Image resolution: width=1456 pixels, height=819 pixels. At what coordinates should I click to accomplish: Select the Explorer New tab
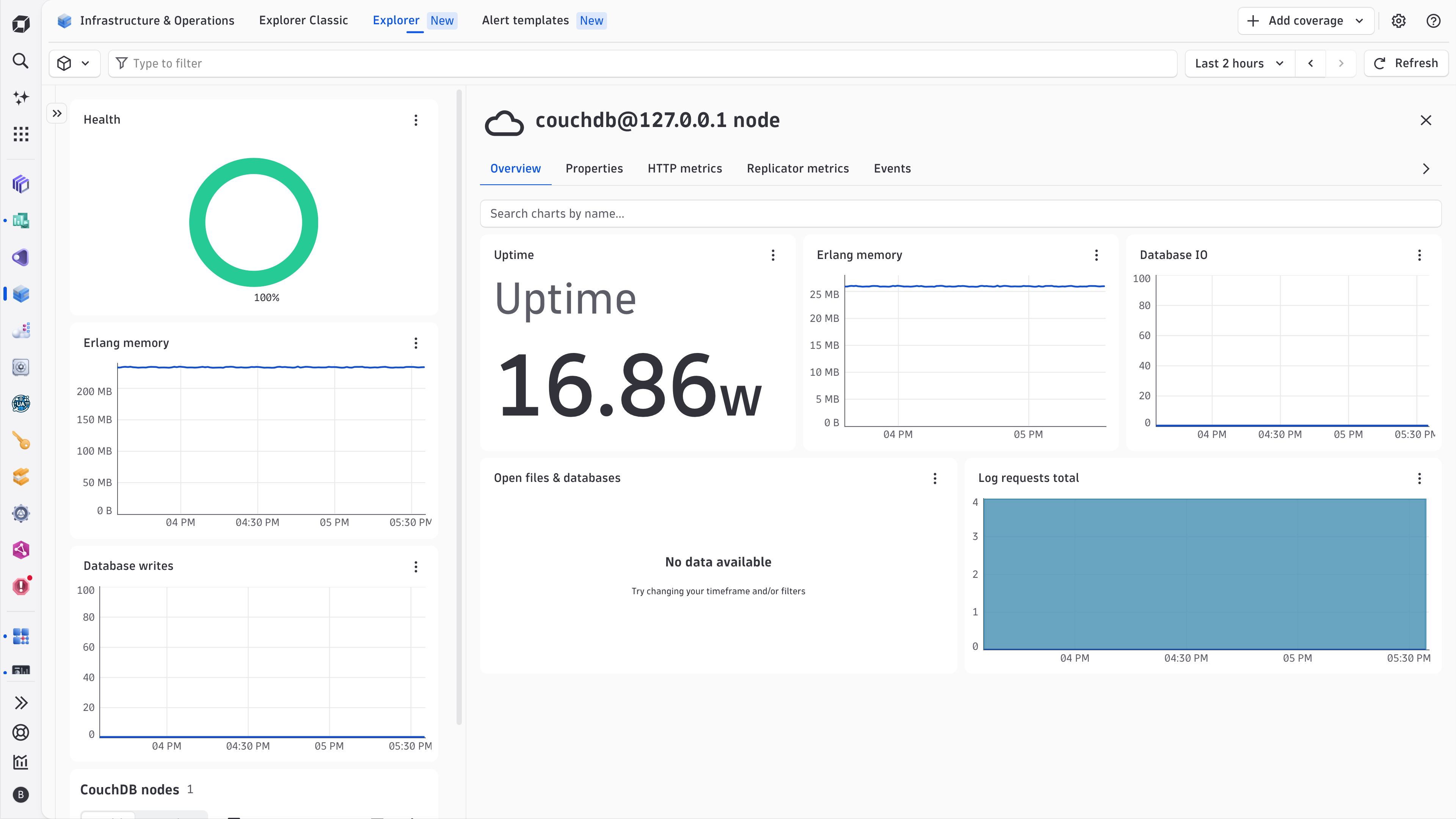coord(414,20)
